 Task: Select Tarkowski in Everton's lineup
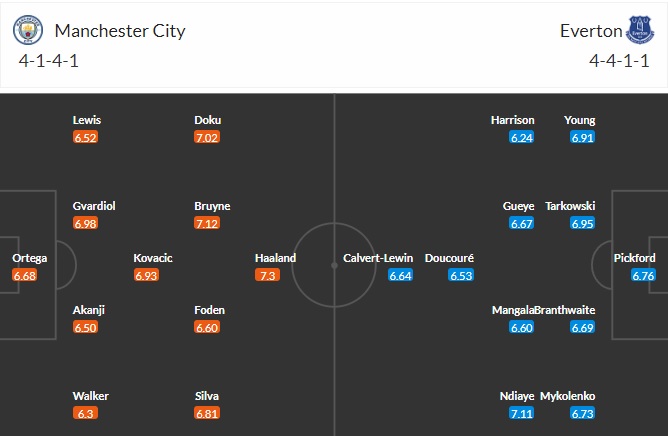pyautogui.click(x=569, y=206)
